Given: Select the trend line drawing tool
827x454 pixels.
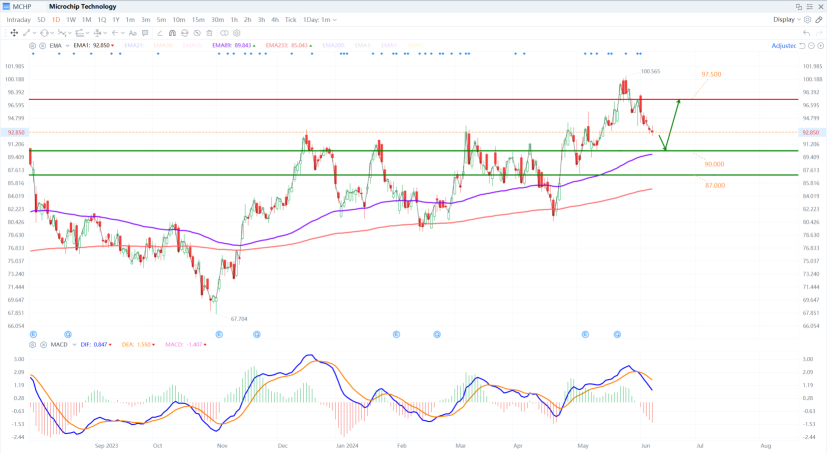Looking at the screenshot, I should 26,33.
